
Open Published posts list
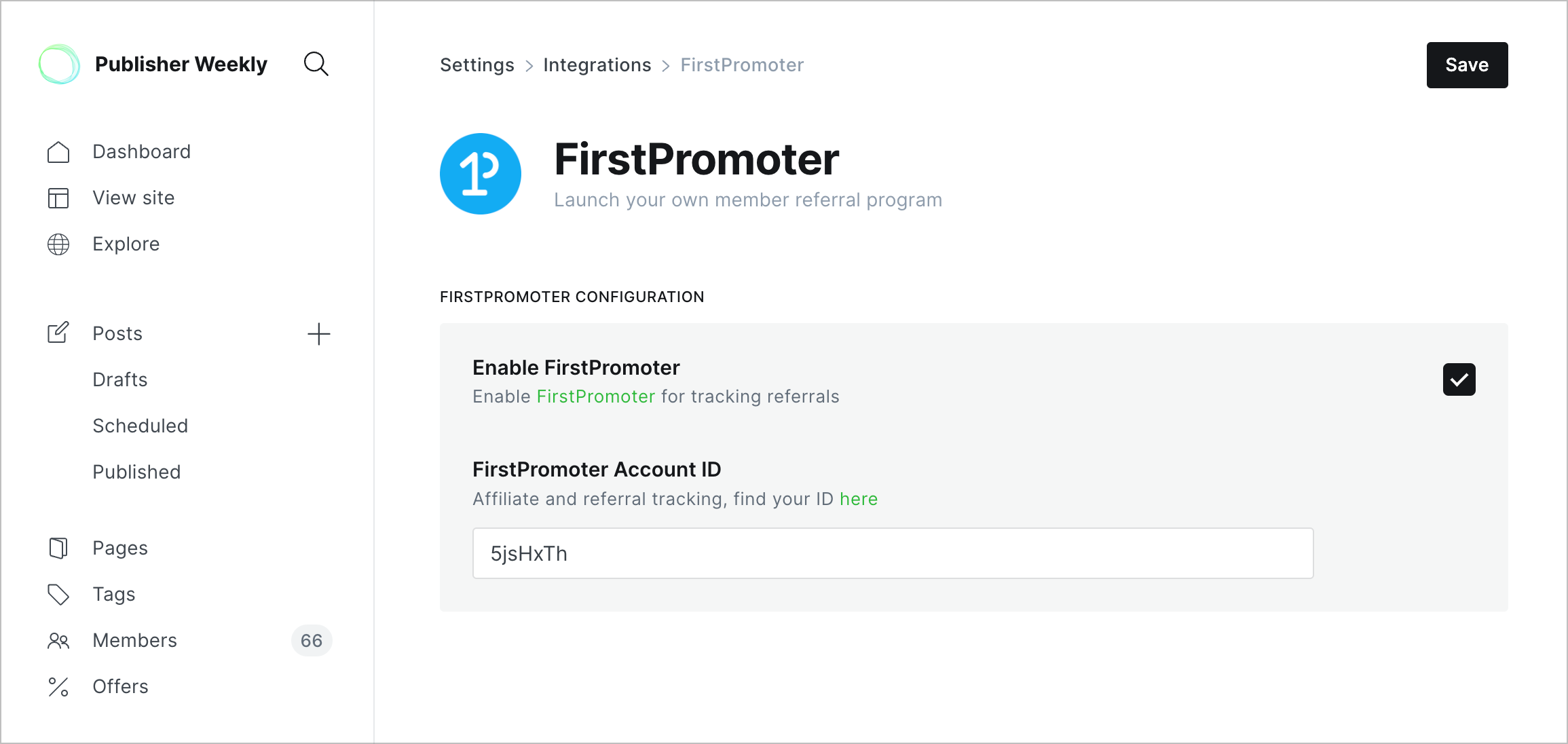click(x=136, y=472)
